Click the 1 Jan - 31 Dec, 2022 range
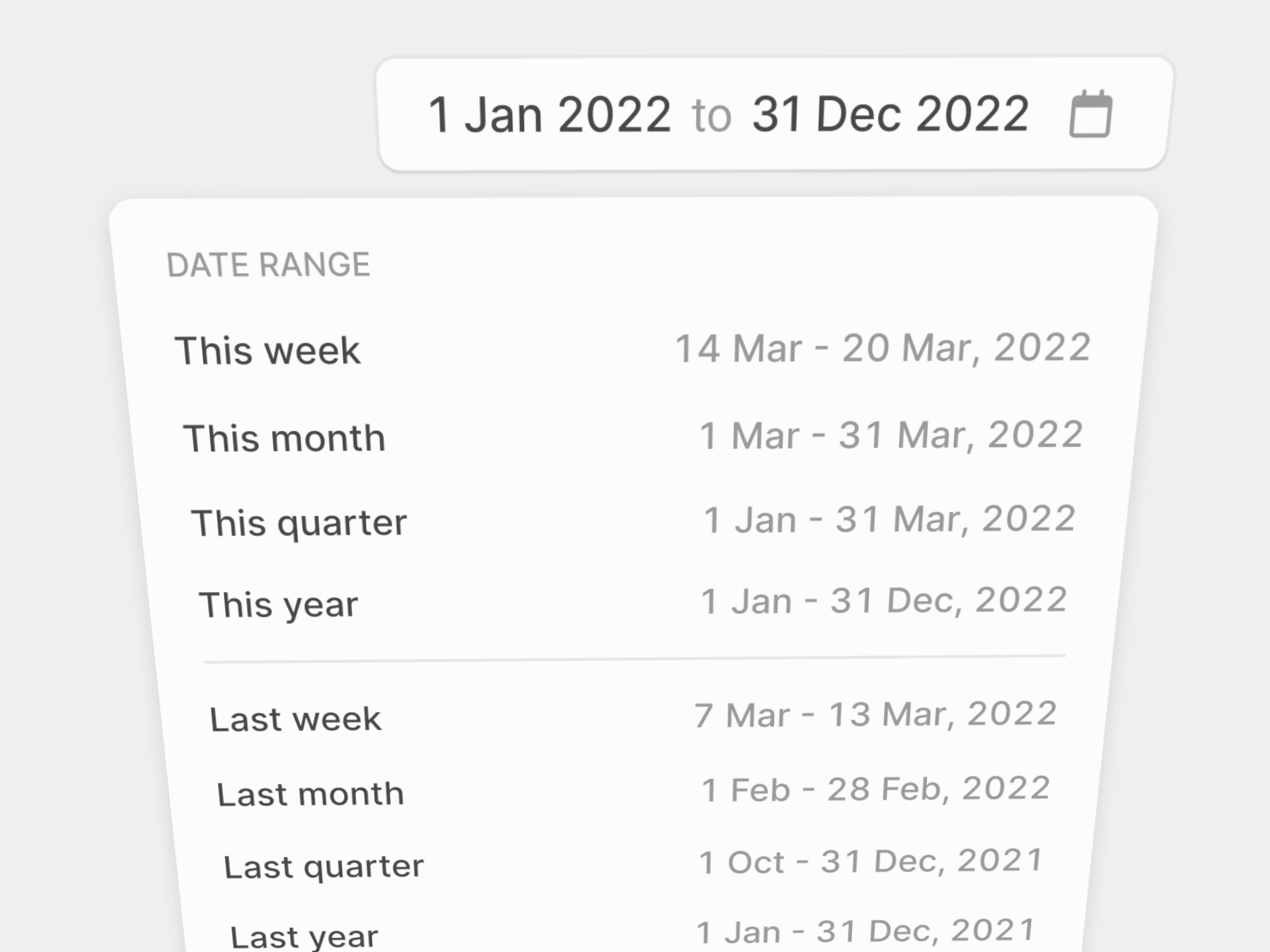The width and height of the screenshot is (1270, 952). click(883, 601)
